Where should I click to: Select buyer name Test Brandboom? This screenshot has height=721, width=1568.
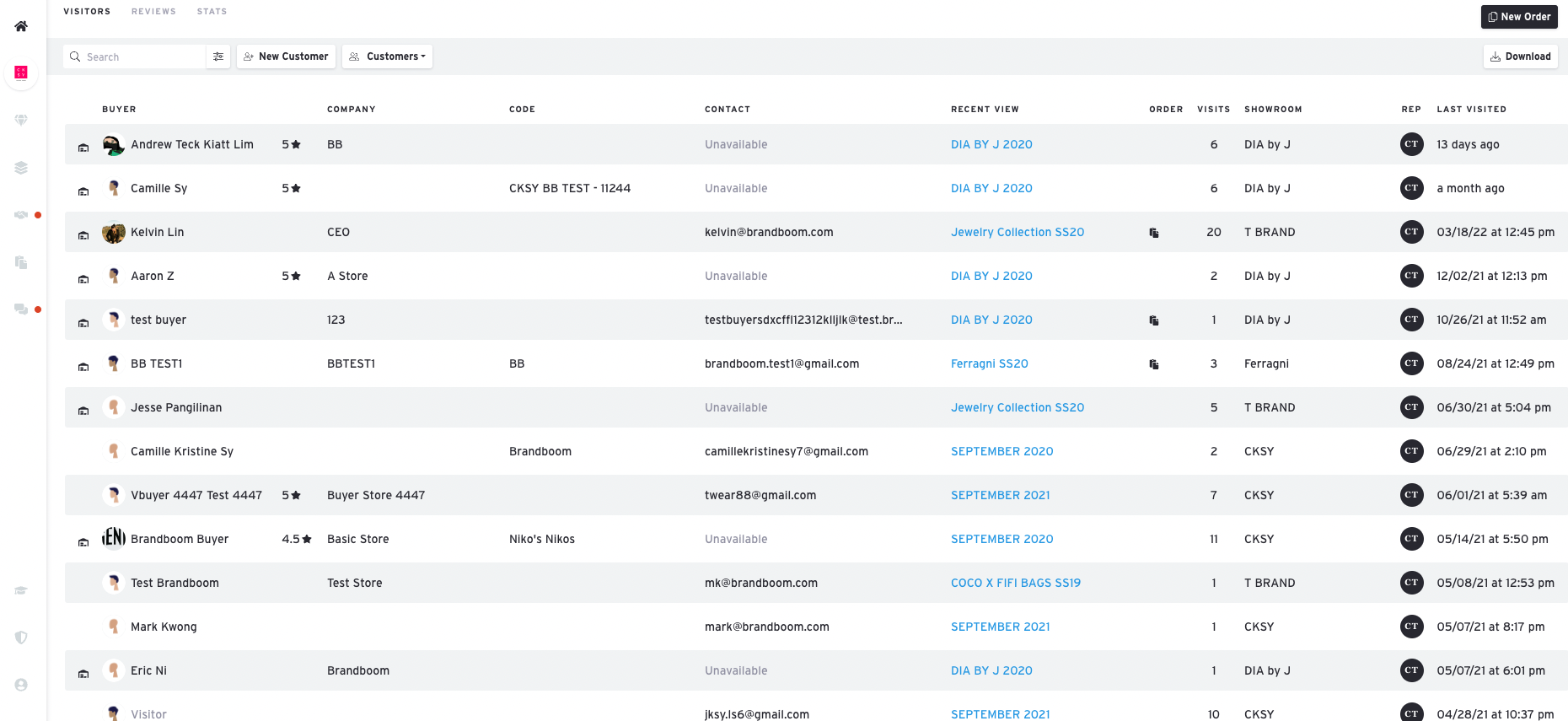[x=175, y=583]
